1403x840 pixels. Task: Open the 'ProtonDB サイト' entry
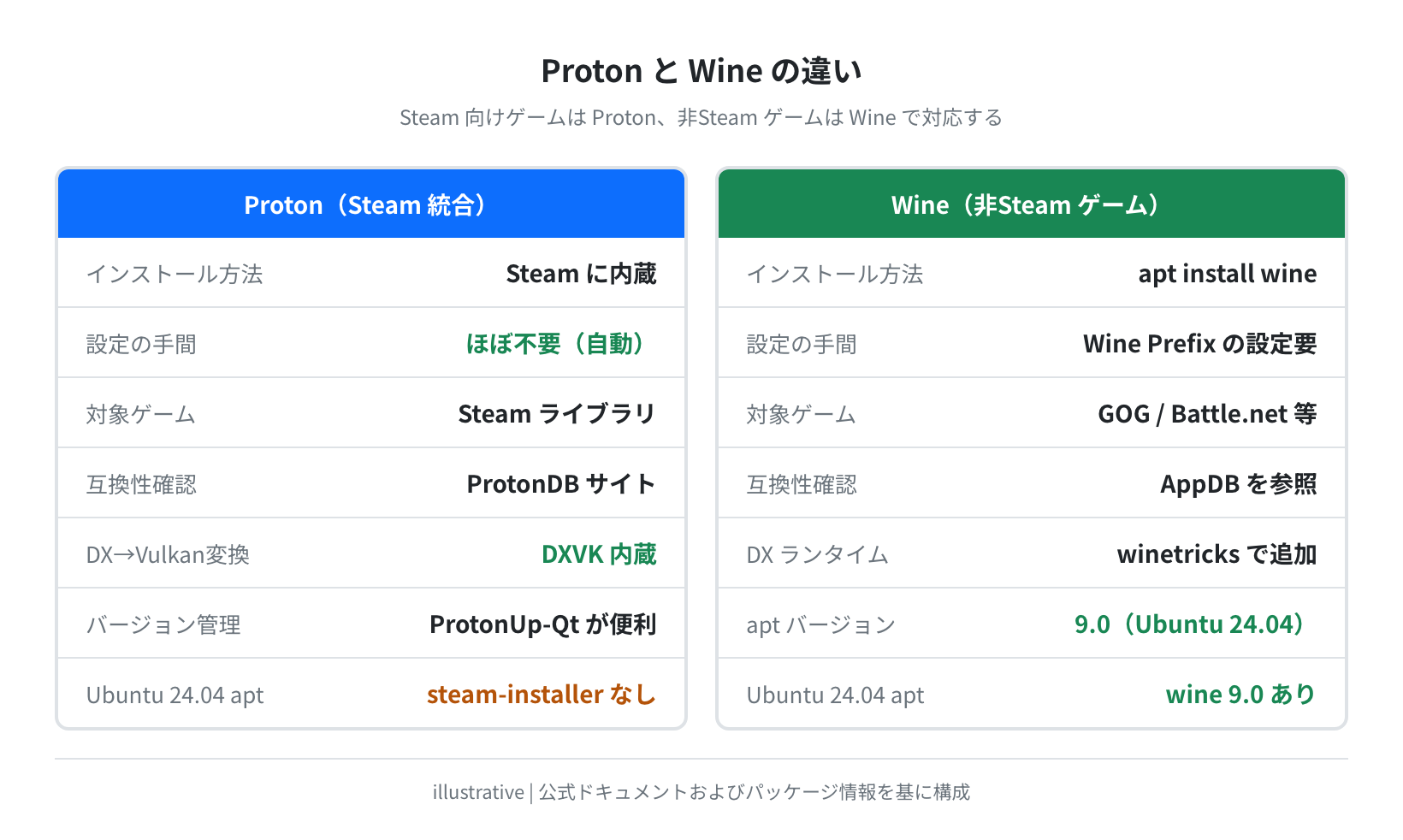(561, 484)
